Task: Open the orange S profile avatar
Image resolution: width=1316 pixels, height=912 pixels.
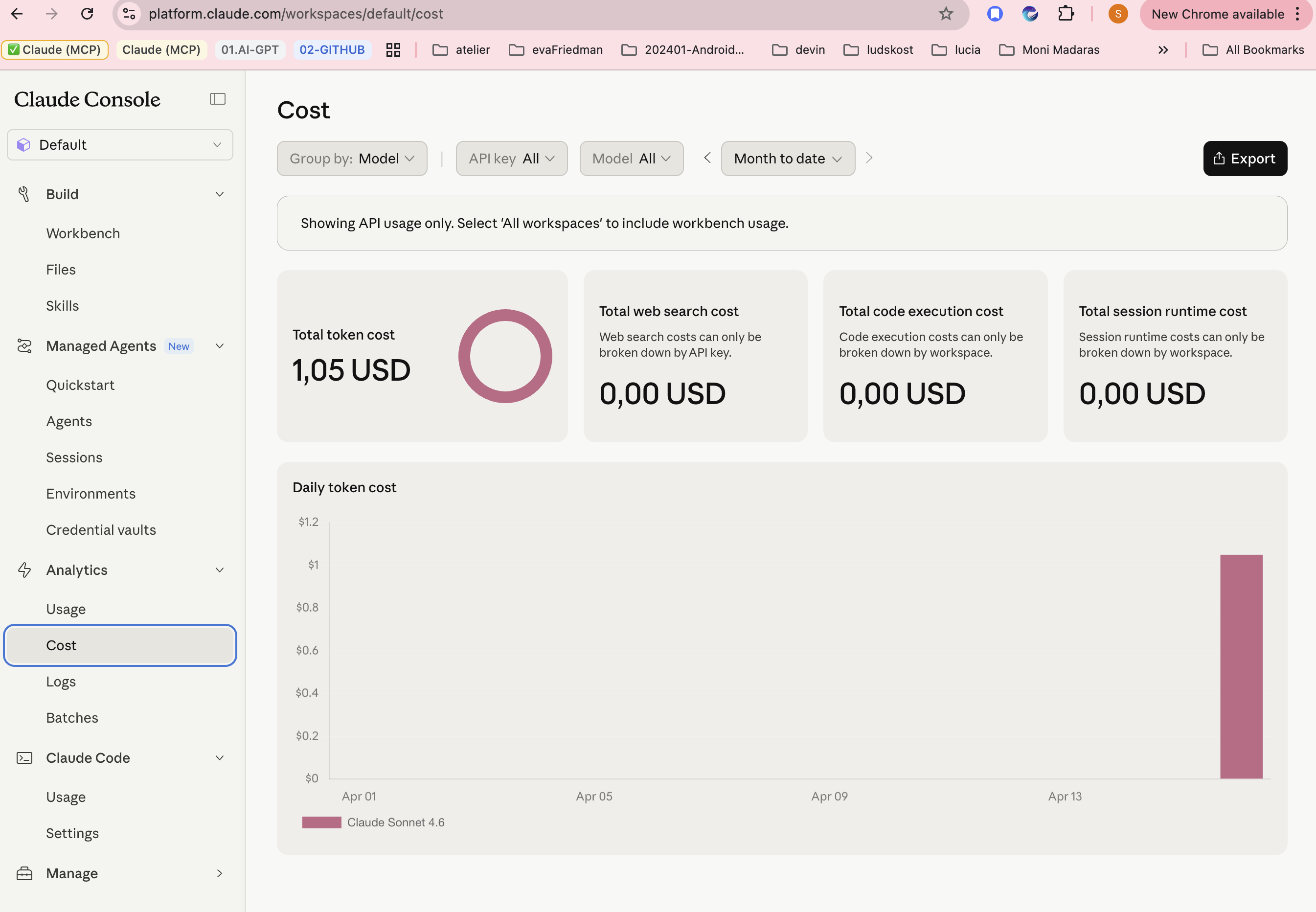Action: 1118,14
